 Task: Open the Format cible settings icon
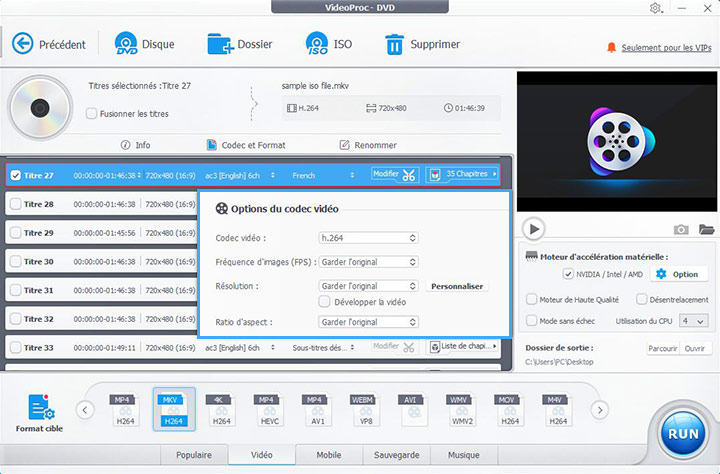tap(41, 407)
